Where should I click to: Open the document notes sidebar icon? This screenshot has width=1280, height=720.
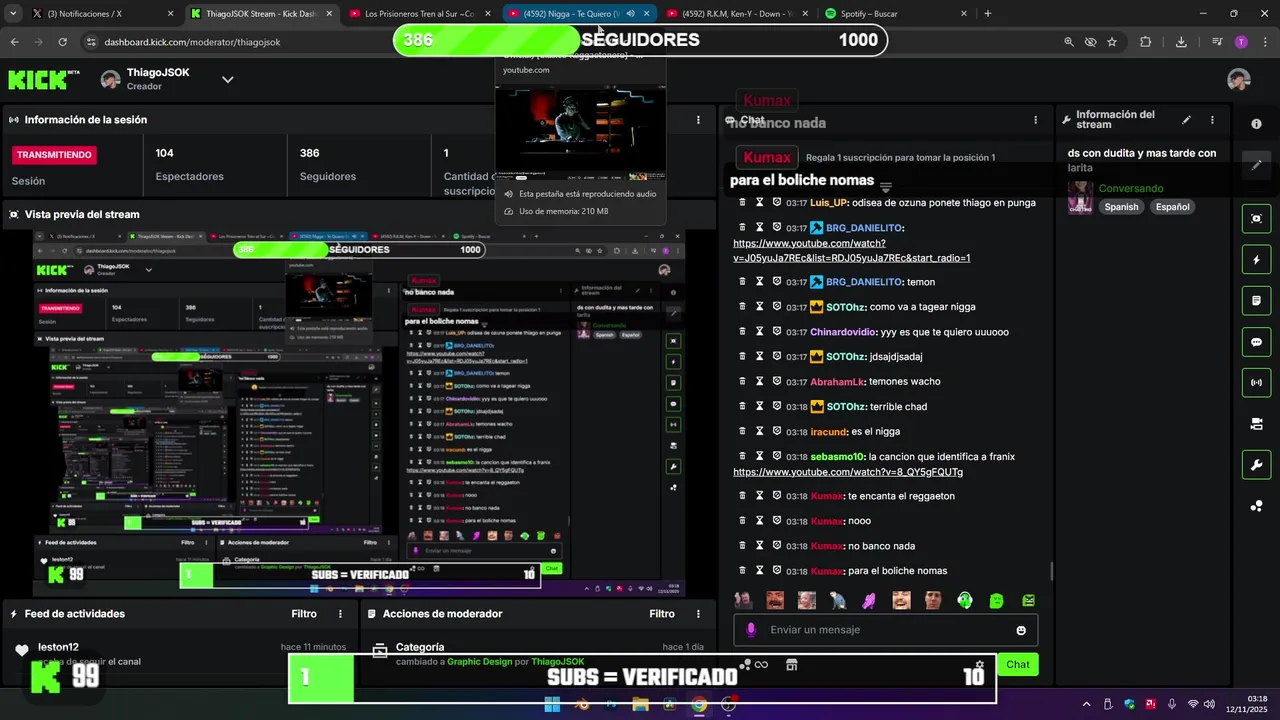coord(1256,301)
